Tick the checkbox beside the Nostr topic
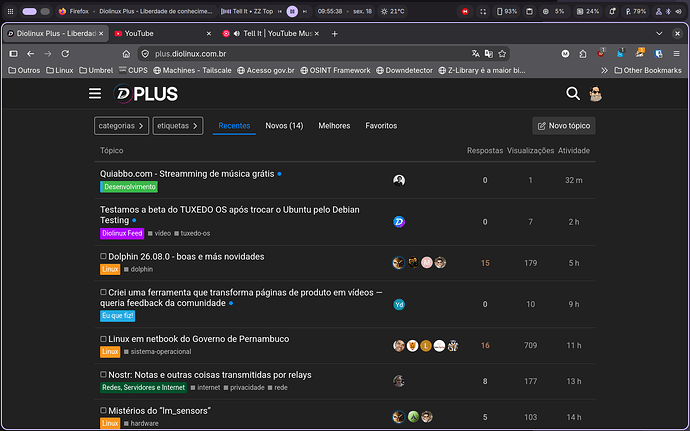This screenshot has height=431, width=690. click(x=103, y=374)
